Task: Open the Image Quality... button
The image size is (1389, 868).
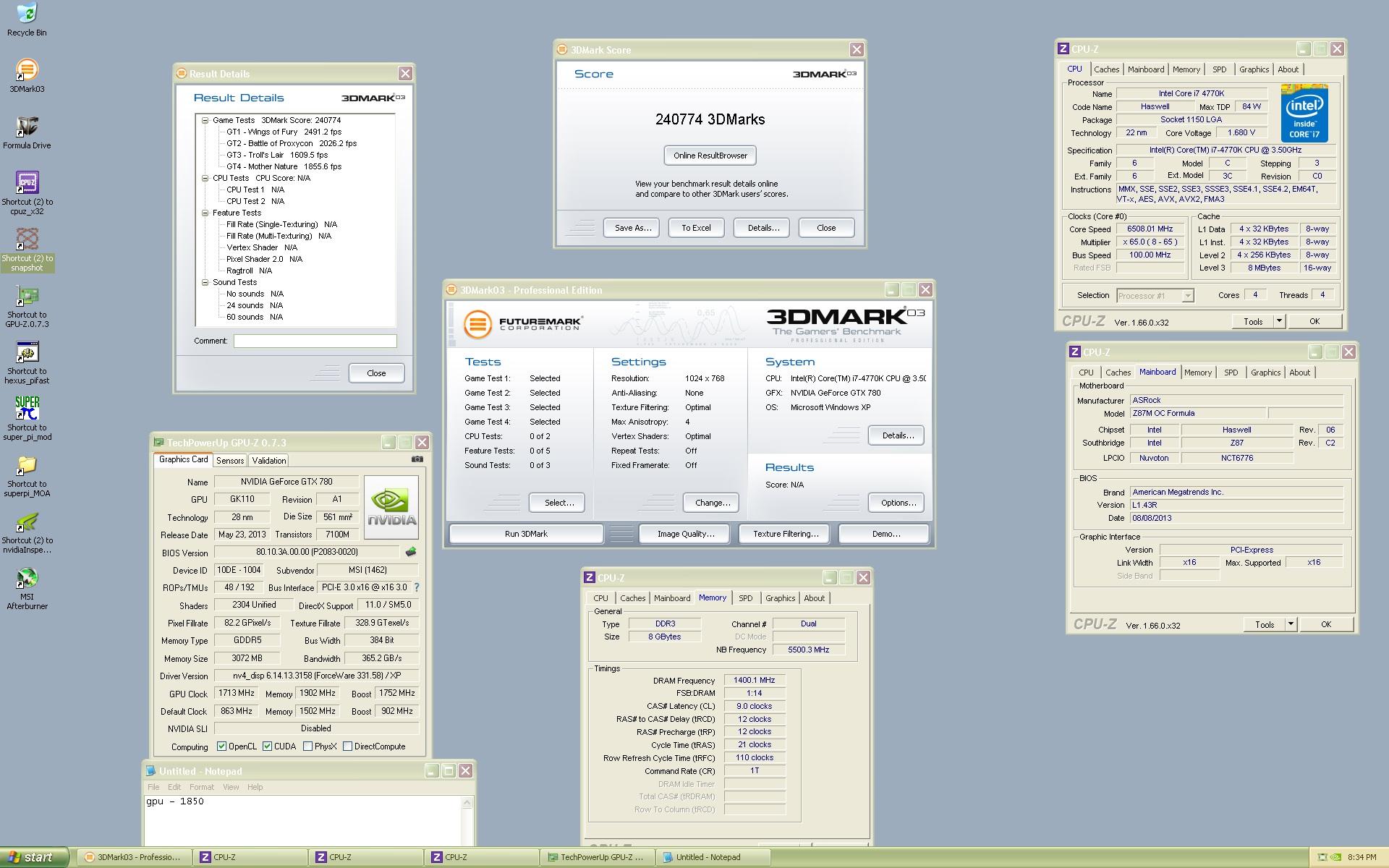Action: tap(685, 534)
